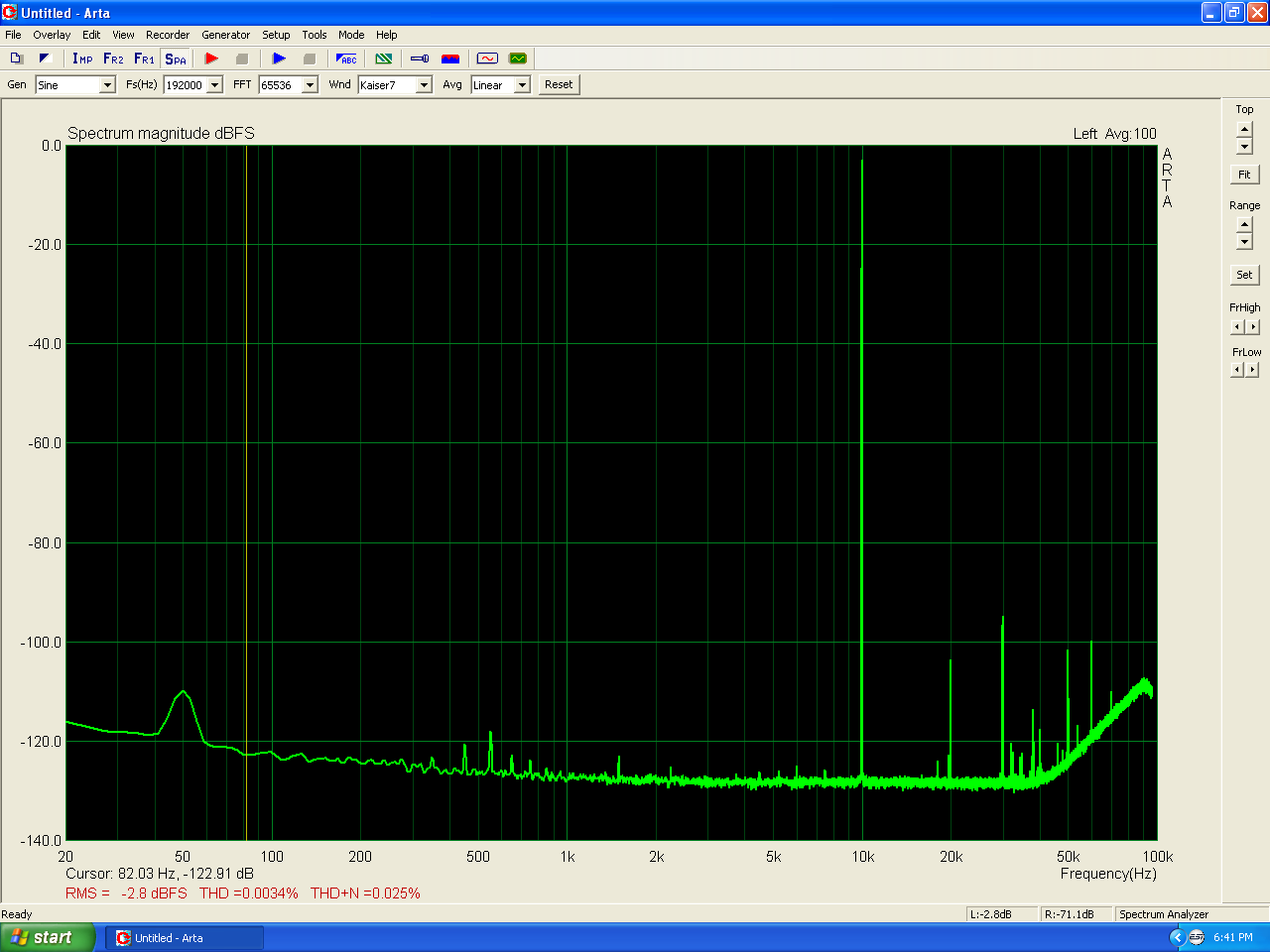The width and height of the screenshot is (1270, 952).
Task: Click the FrHigh left arrow
Action: click(1237, 327)
